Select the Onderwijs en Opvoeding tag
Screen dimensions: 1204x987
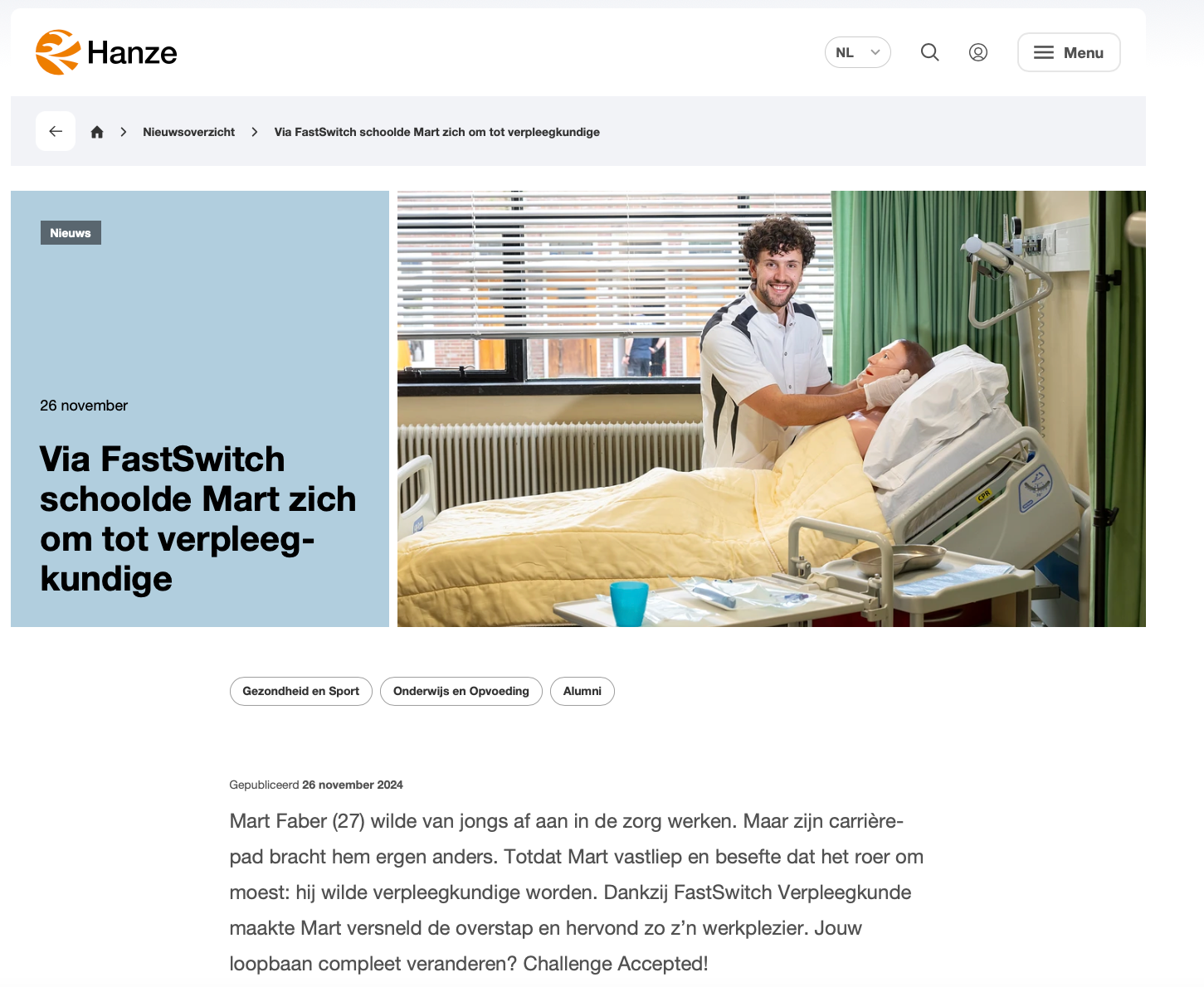pos(461,691)
